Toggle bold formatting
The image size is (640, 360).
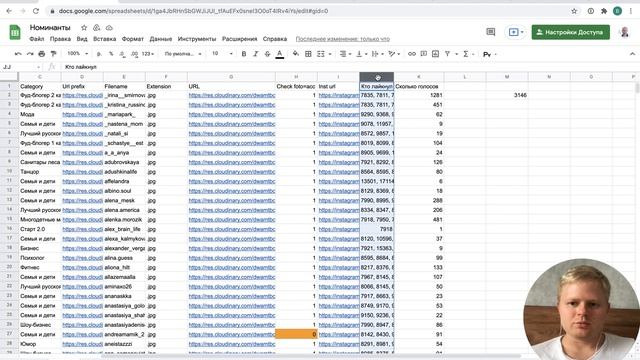244,54
